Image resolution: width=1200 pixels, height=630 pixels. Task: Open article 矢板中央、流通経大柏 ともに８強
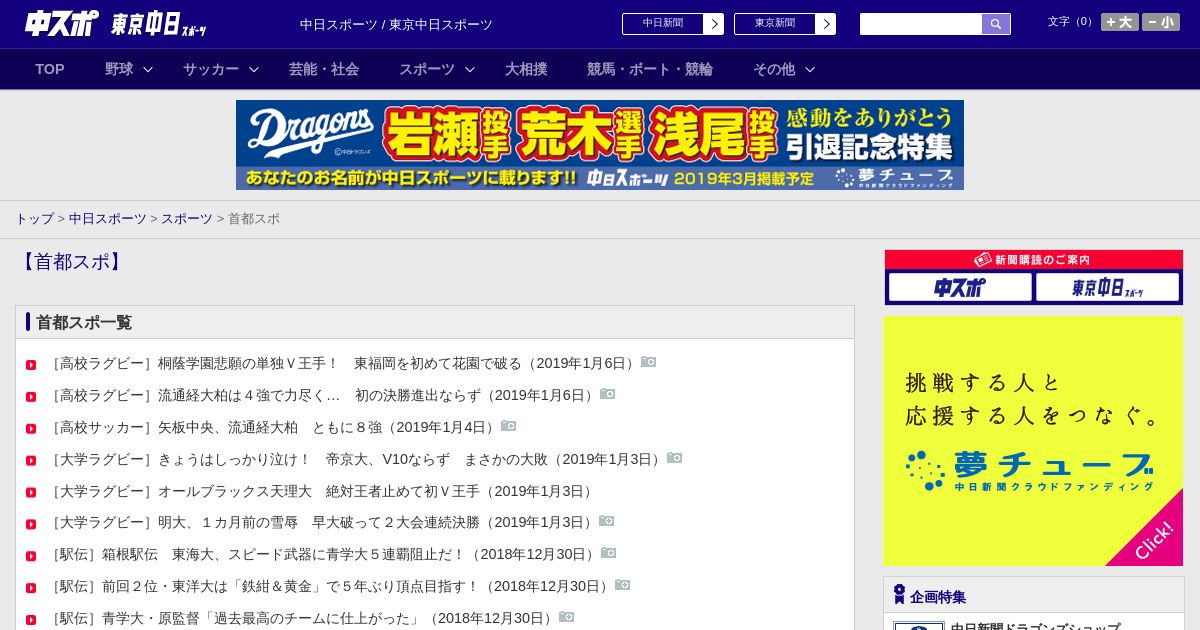click(274, 427)
